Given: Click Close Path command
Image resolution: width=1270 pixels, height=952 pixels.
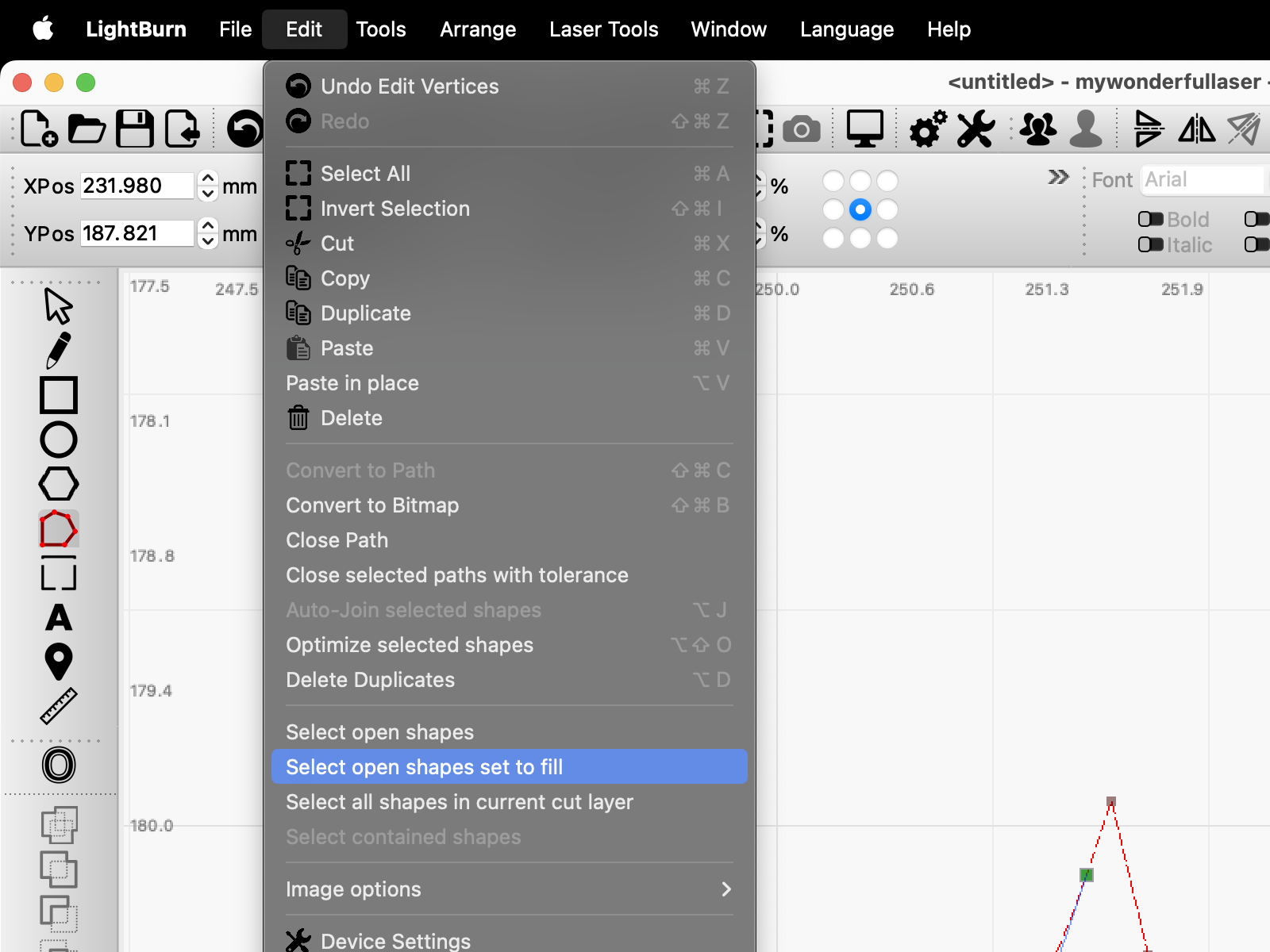Looking at the screenshot, I should click(x=337, y=540).
